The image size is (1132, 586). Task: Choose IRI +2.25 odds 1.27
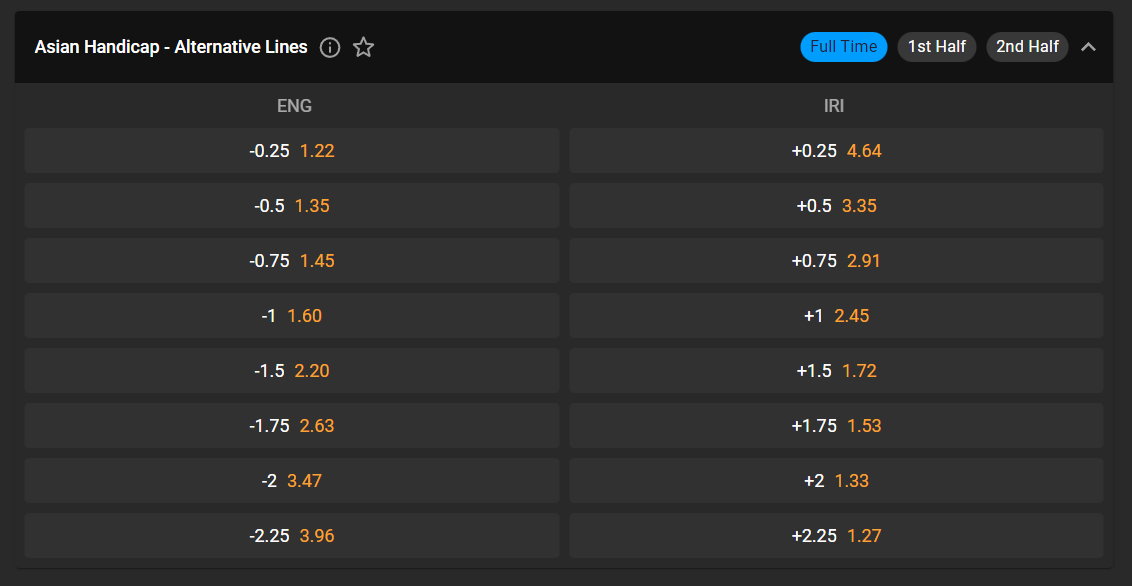coord(836,535)
